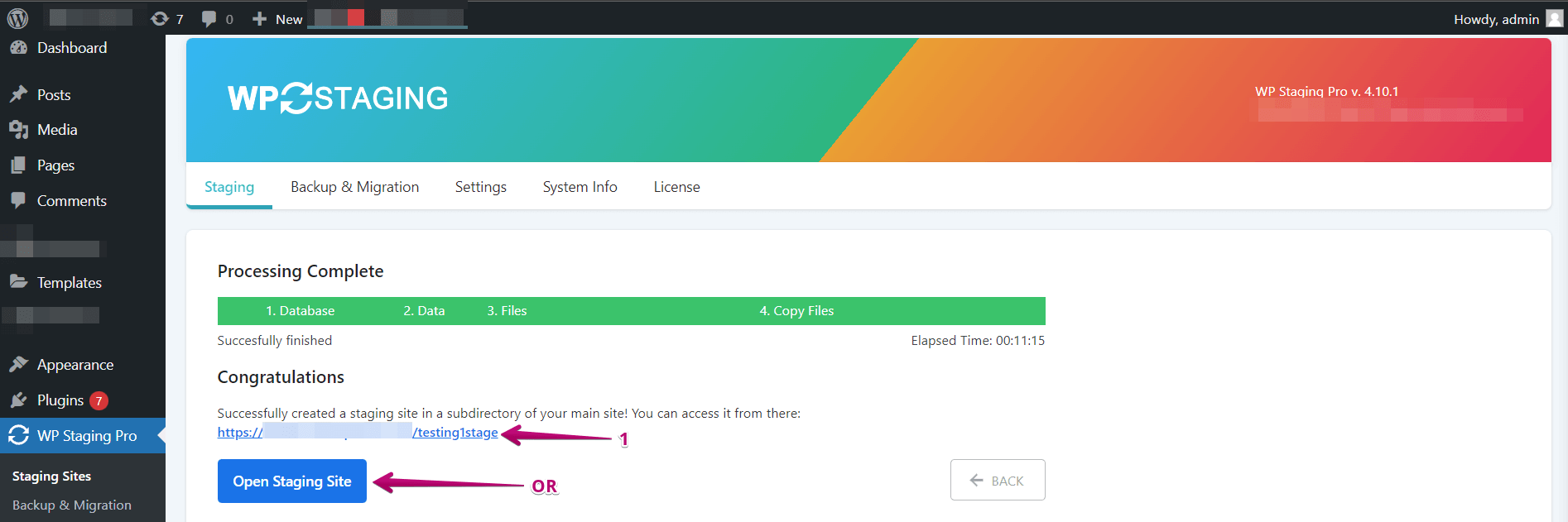The height and width of the screenshot is (522, 1568).
Task: Click the WordPress logo icon
Action: tap(17, 18)
